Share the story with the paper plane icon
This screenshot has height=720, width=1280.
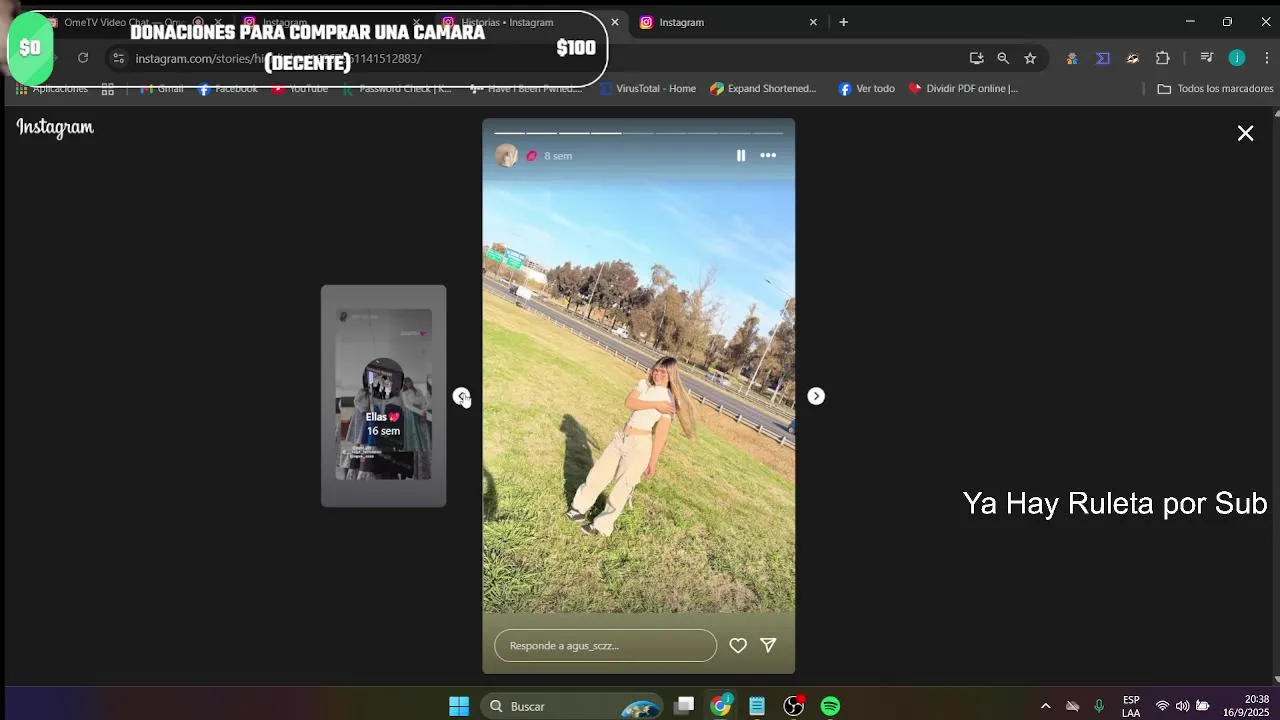pos(768,646)
